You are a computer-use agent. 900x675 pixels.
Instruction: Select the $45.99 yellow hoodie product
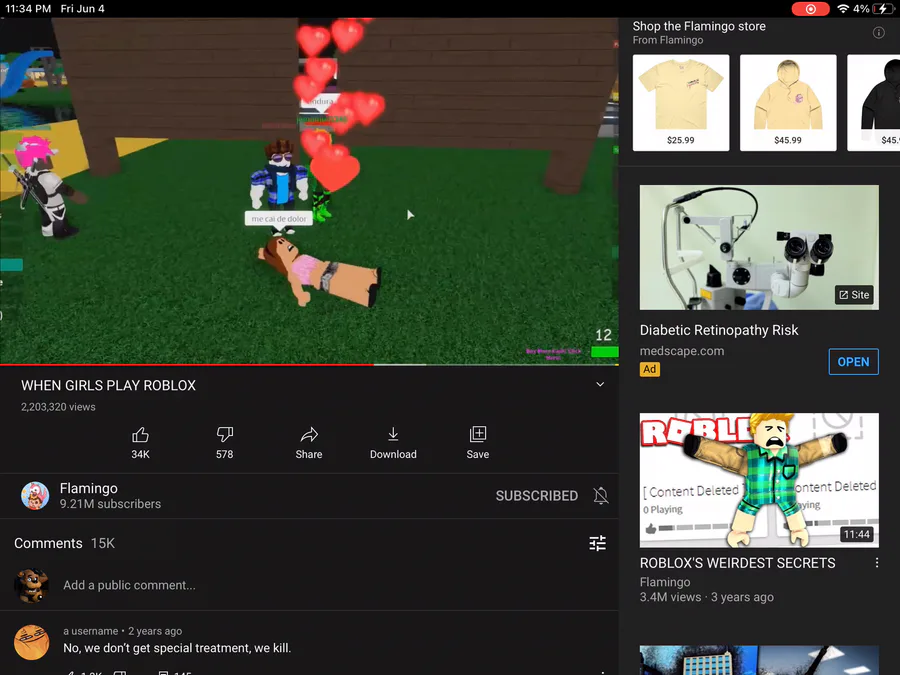(x=788, y=103)
